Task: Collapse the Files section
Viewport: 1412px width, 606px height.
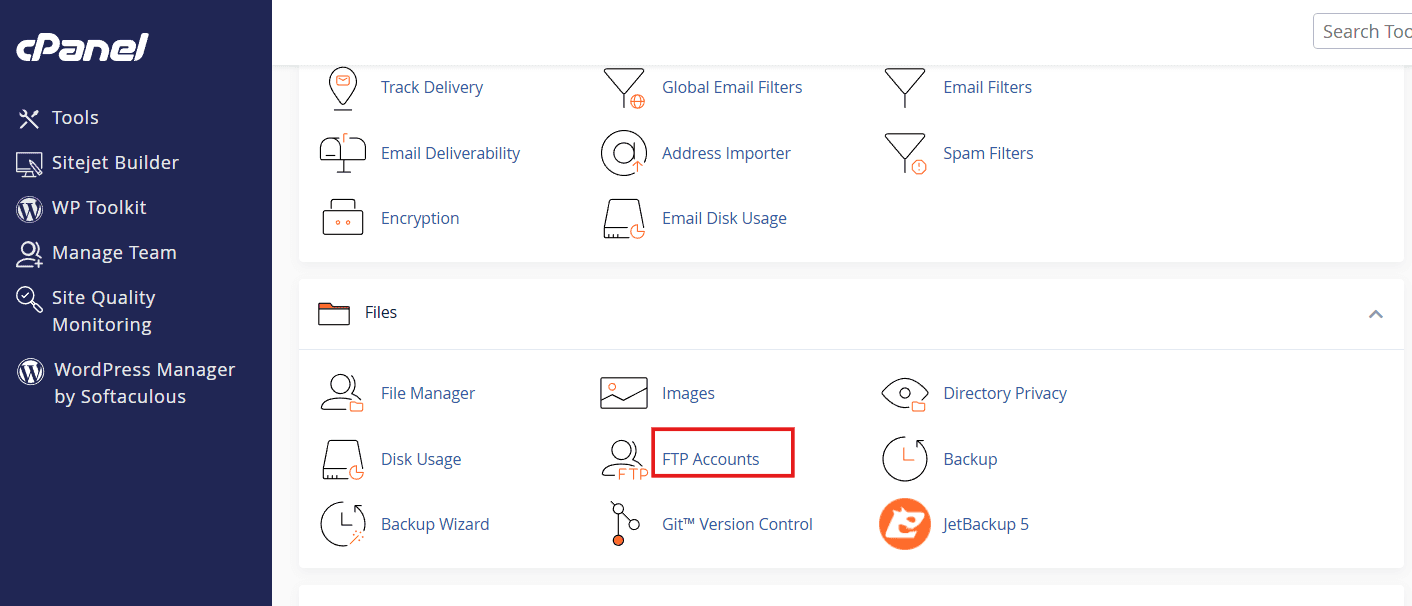Action: pos(1375,313)
